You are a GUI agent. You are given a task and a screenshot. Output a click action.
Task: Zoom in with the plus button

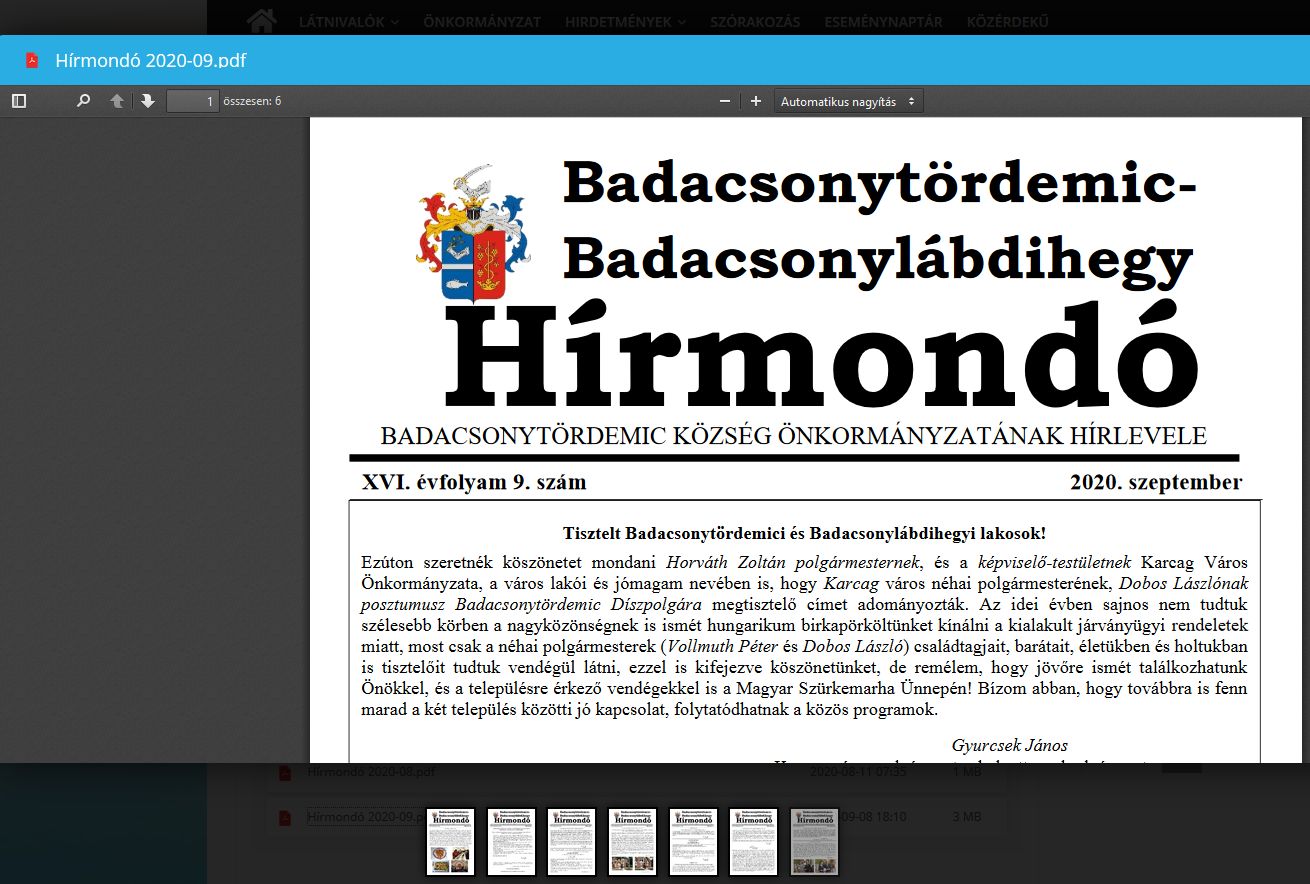[756, 101]
